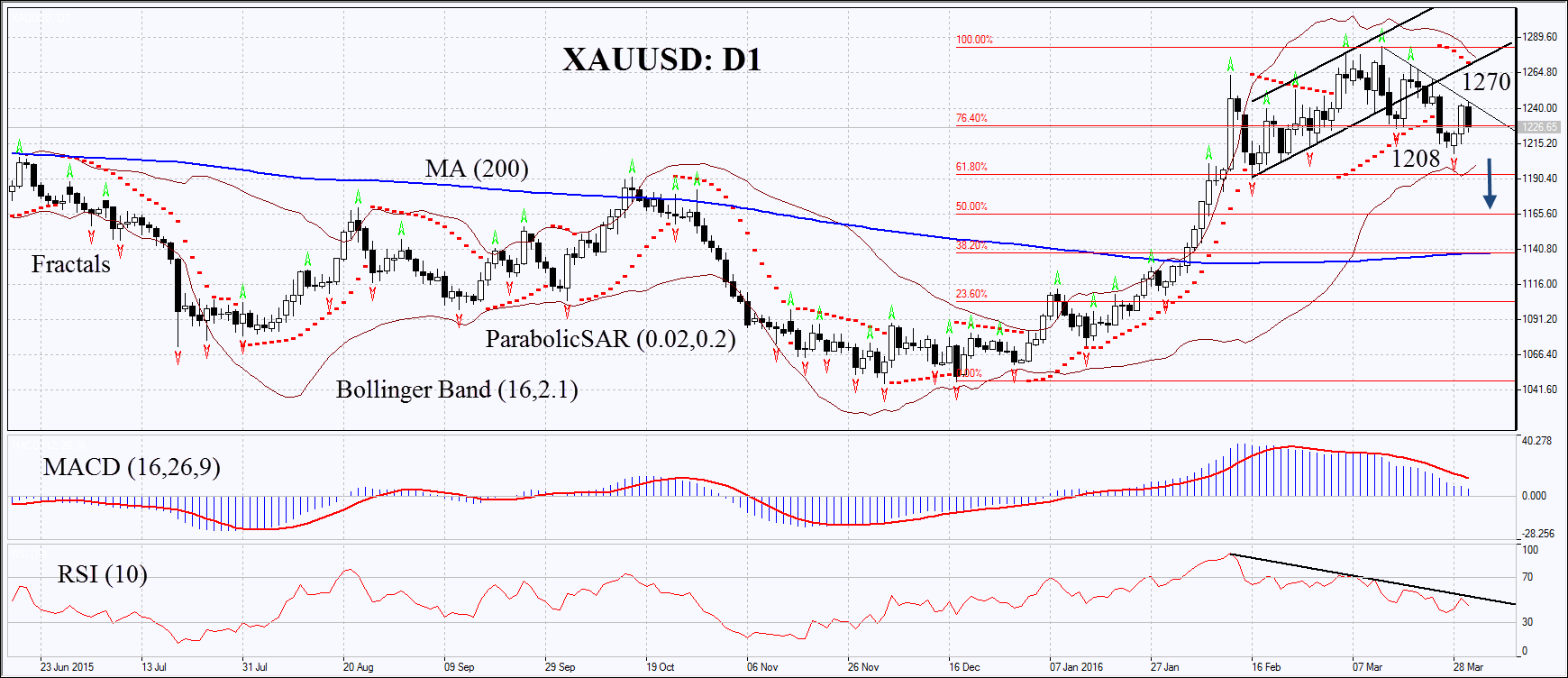Click the 1091.20 price axis value
This screenshot has width=1568, height=678.
(1540, 319)
